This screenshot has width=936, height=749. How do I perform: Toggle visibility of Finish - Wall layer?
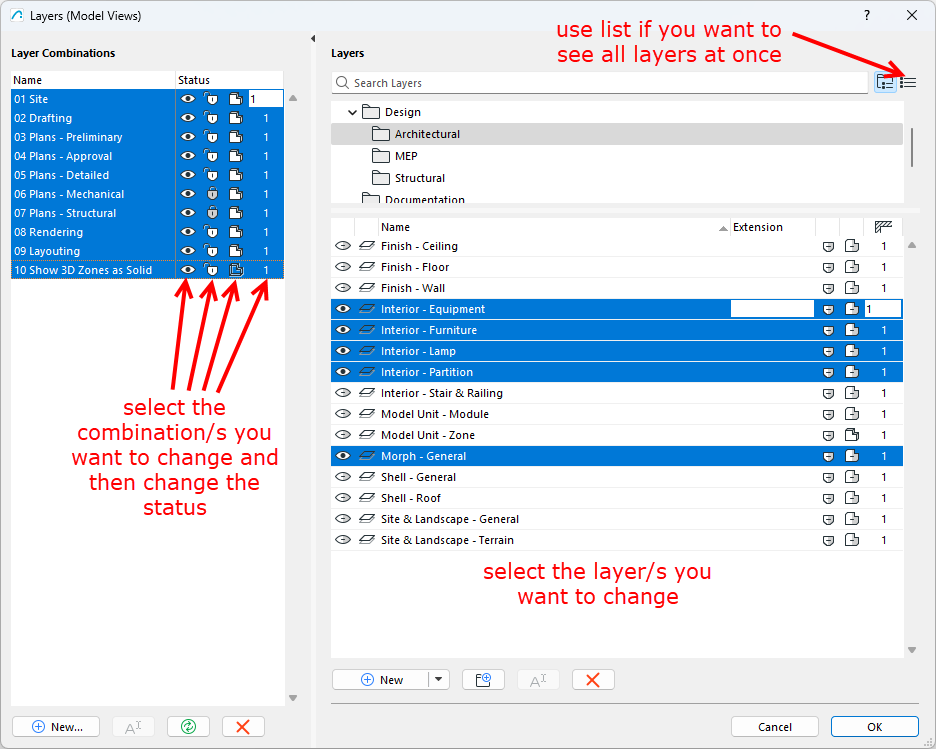343,288
